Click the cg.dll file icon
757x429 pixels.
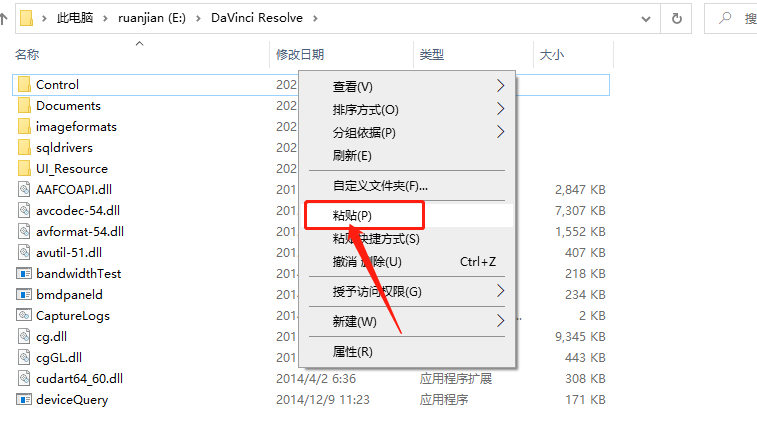pos(24,336)
